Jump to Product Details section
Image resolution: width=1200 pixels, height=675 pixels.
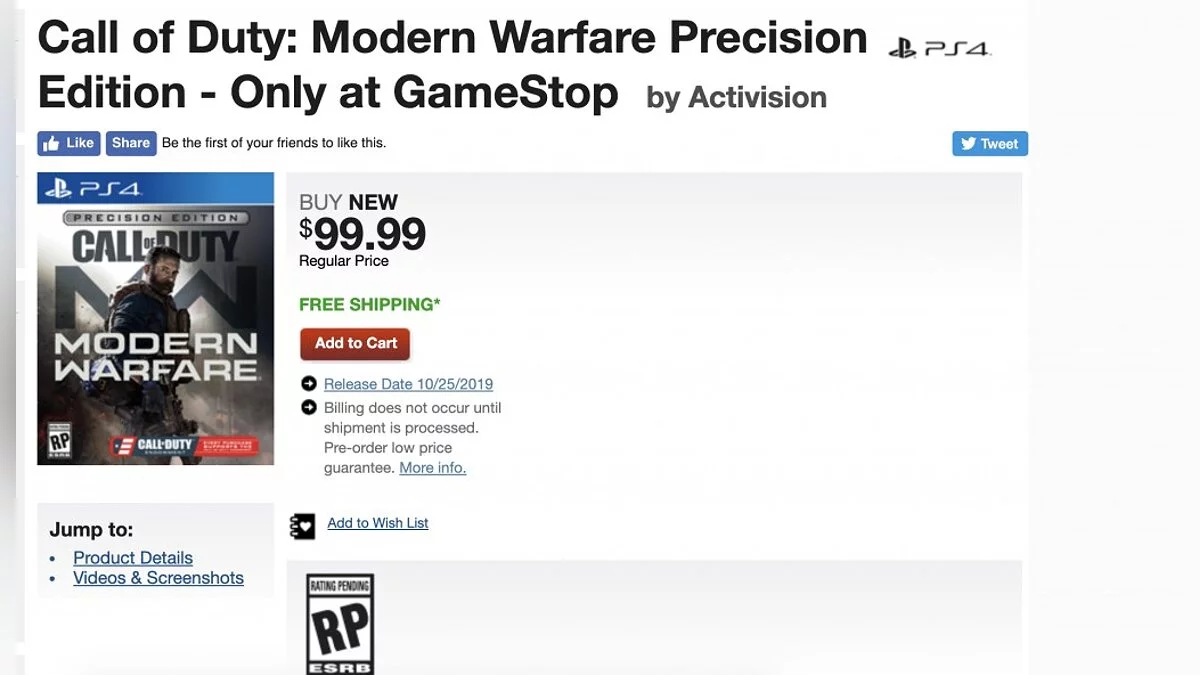133,558
